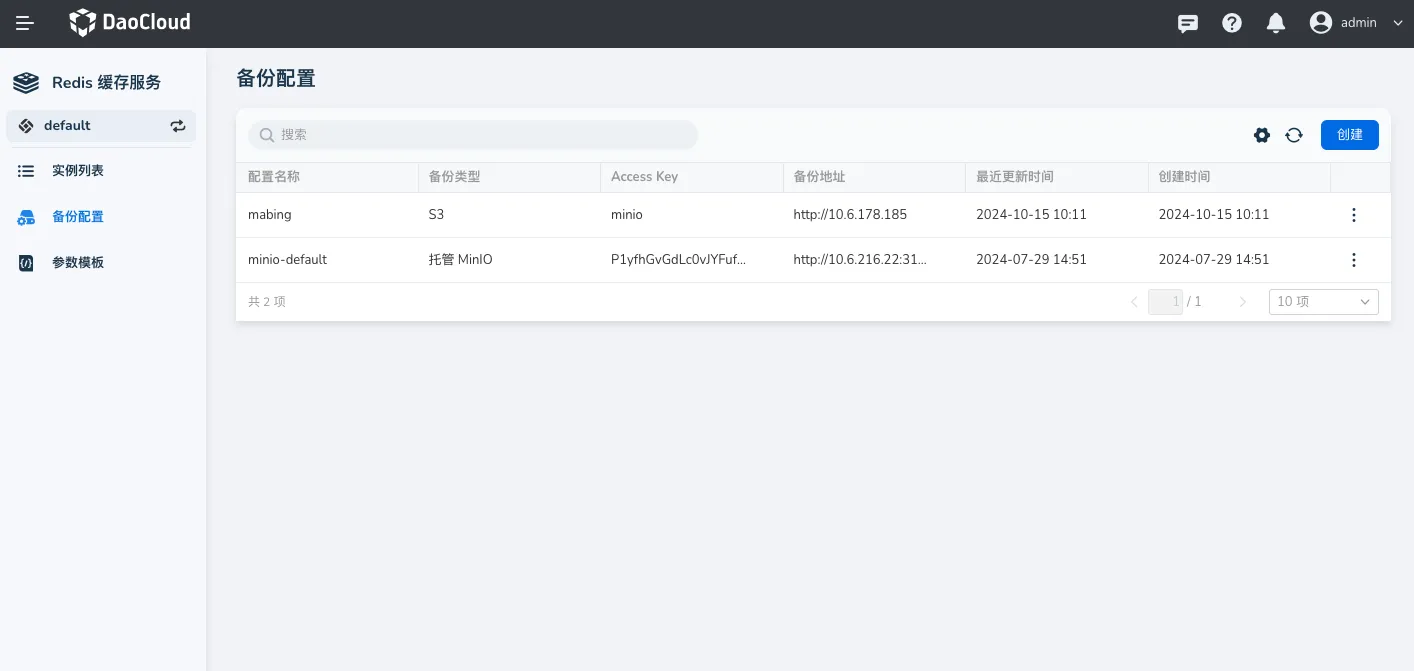Open the default workspace selector
The height and width of the screenshot is (671, 1414).
[x=90, y=126]
